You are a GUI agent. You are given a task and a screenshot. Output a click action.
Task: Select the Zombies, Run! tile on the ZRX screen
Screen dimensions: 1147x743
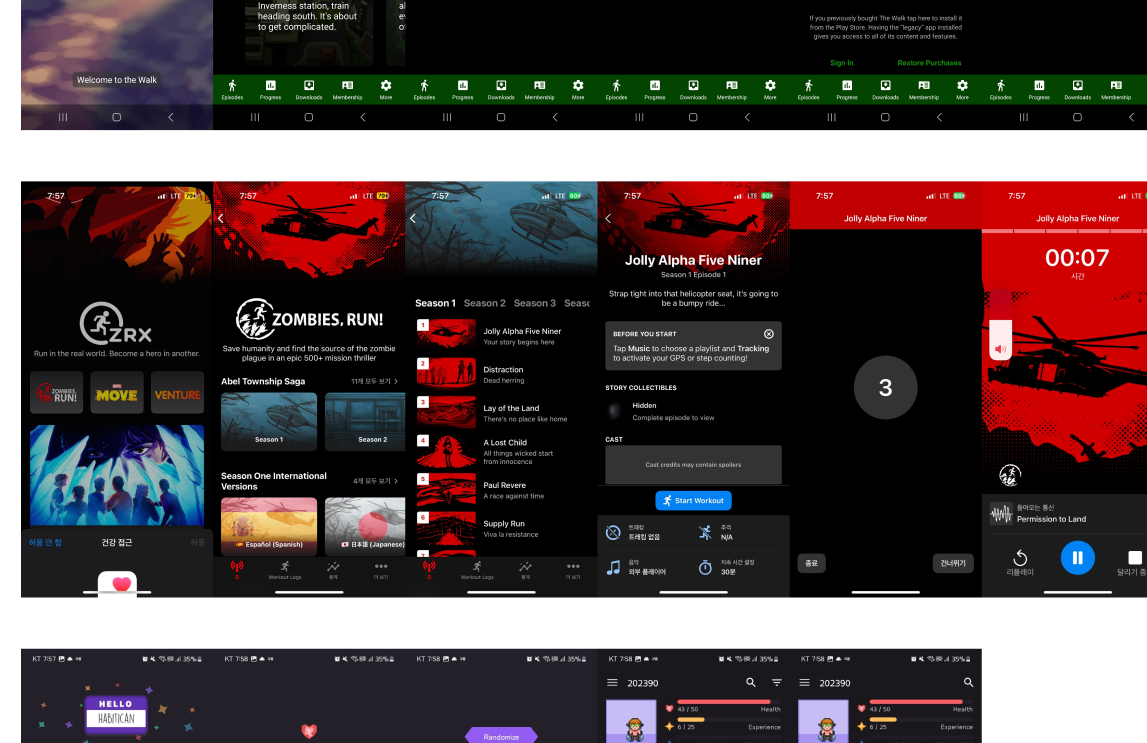tap(56, 393)
